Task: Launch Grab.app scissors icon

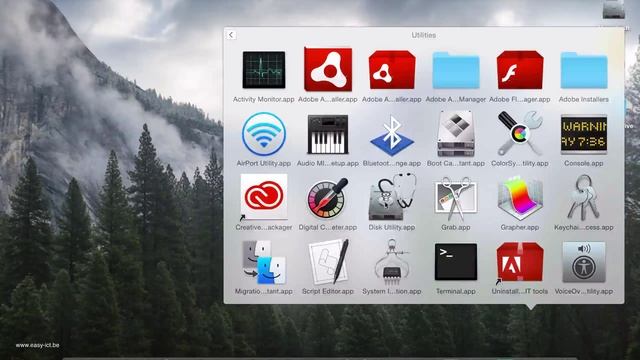Action: (x=456, y=198)
